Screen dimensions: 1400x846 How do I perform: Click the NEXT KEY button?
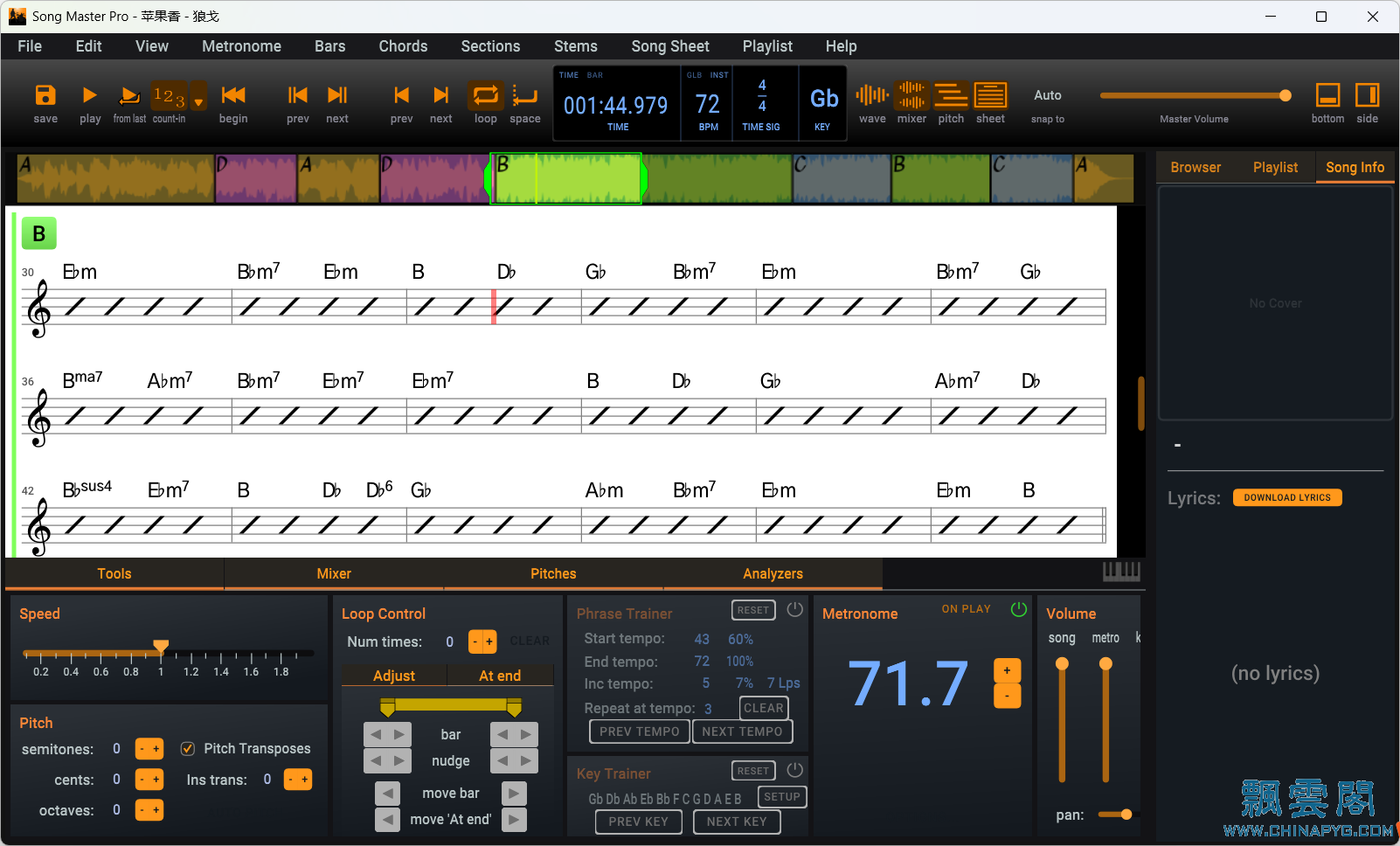point(737,822)
